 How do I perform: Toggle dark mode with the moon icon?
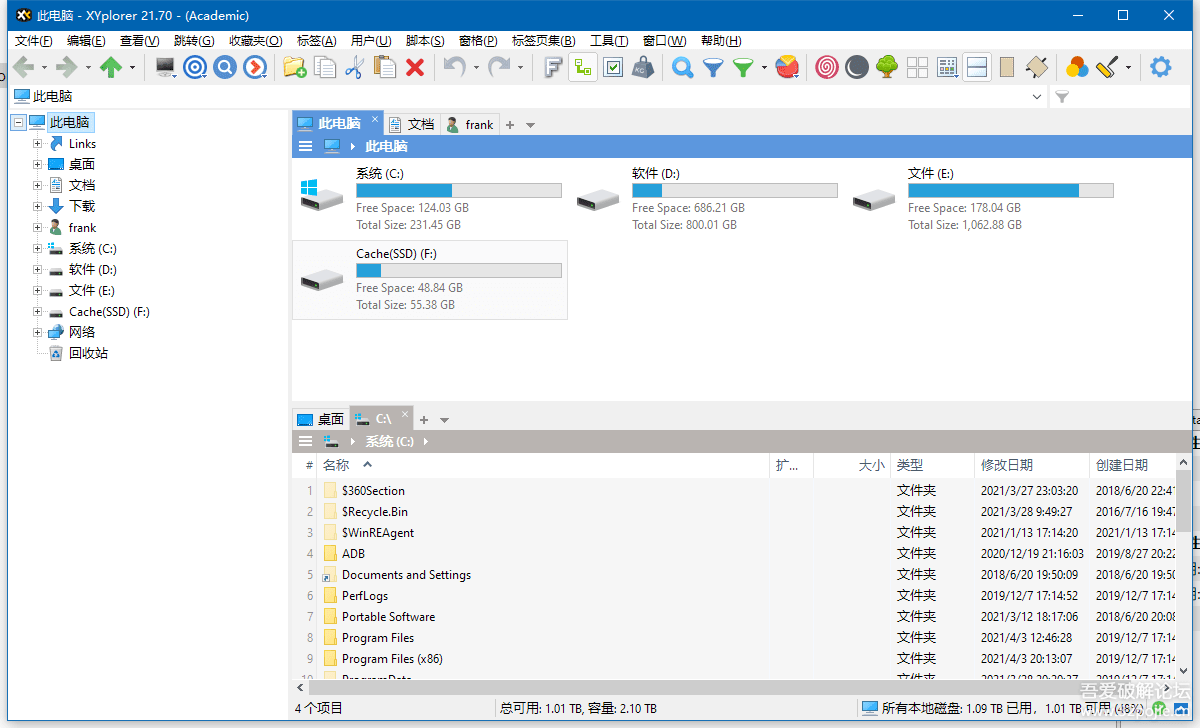[856, 67]
